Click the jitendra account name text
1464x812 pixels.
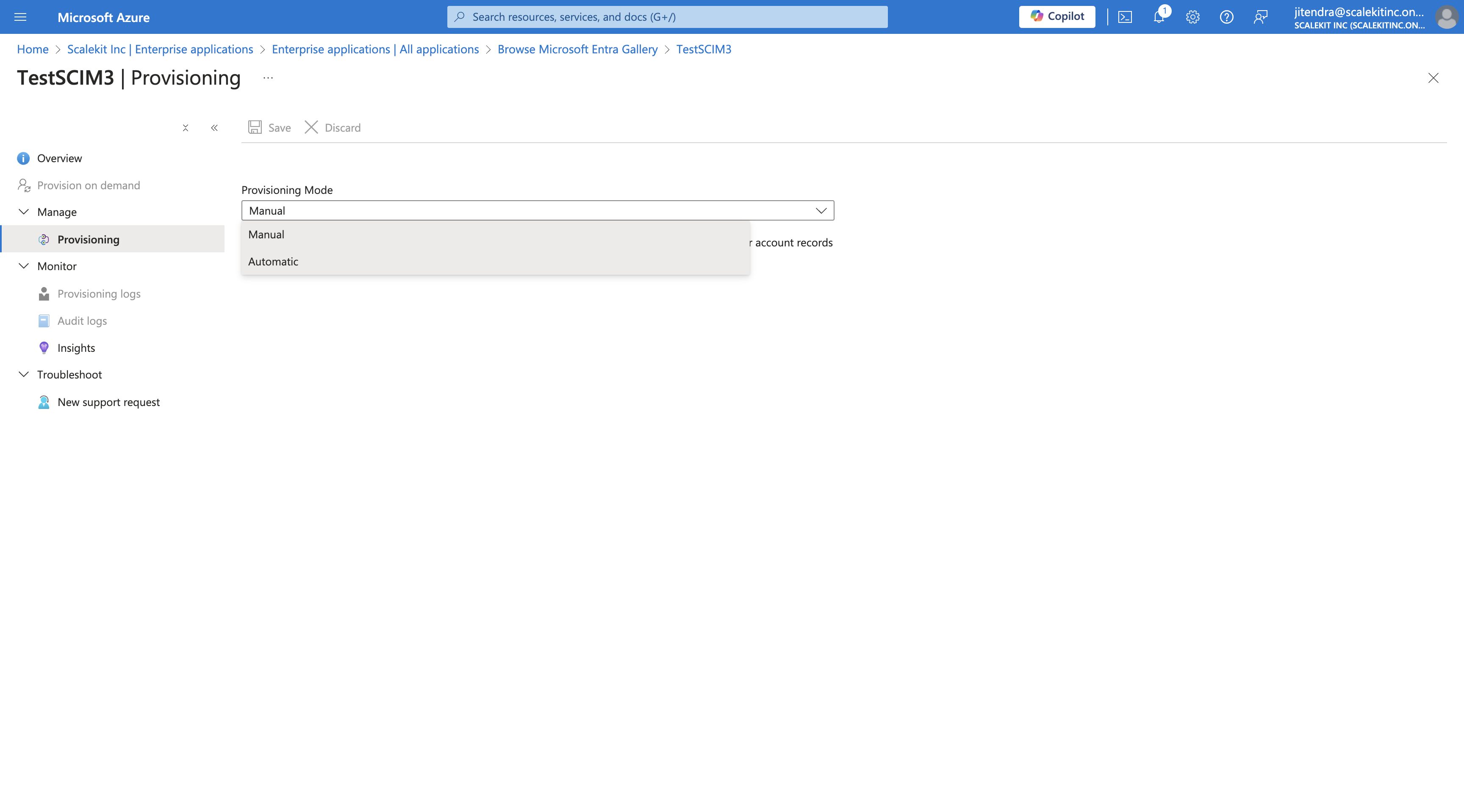(1359, 11)
